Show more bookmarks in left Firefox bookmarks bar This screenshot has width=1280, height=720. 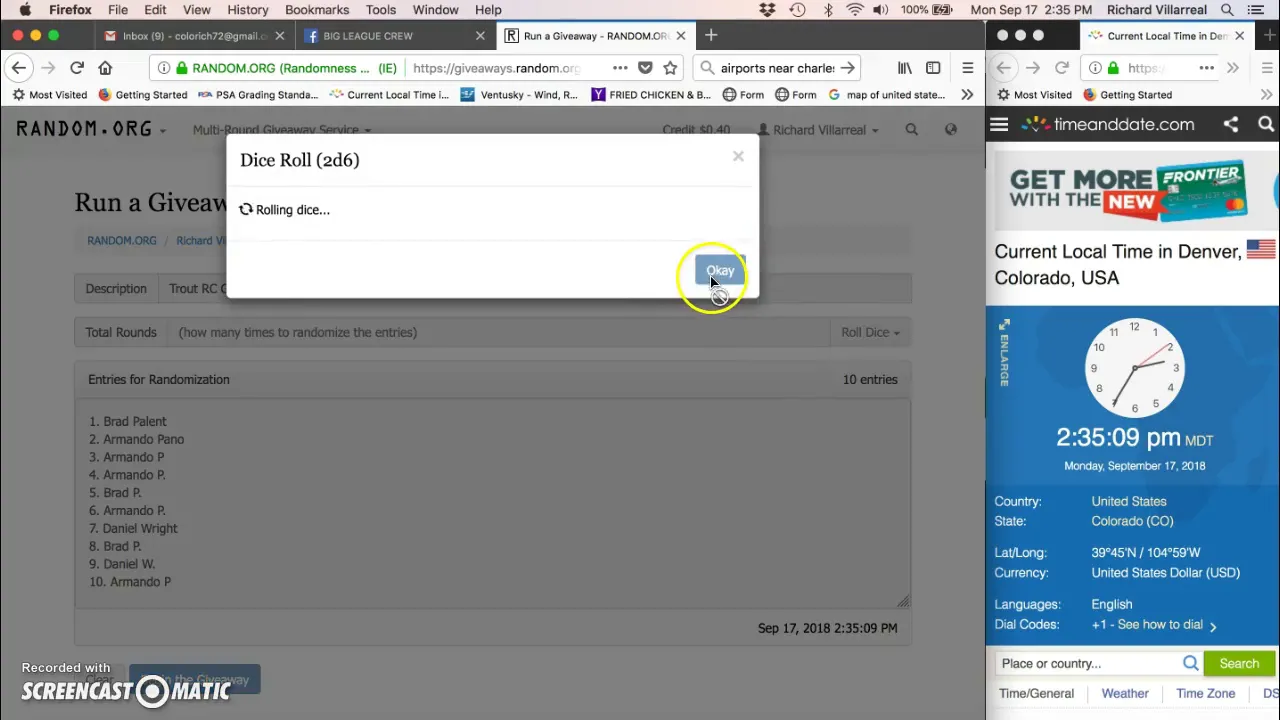[967, 95]
